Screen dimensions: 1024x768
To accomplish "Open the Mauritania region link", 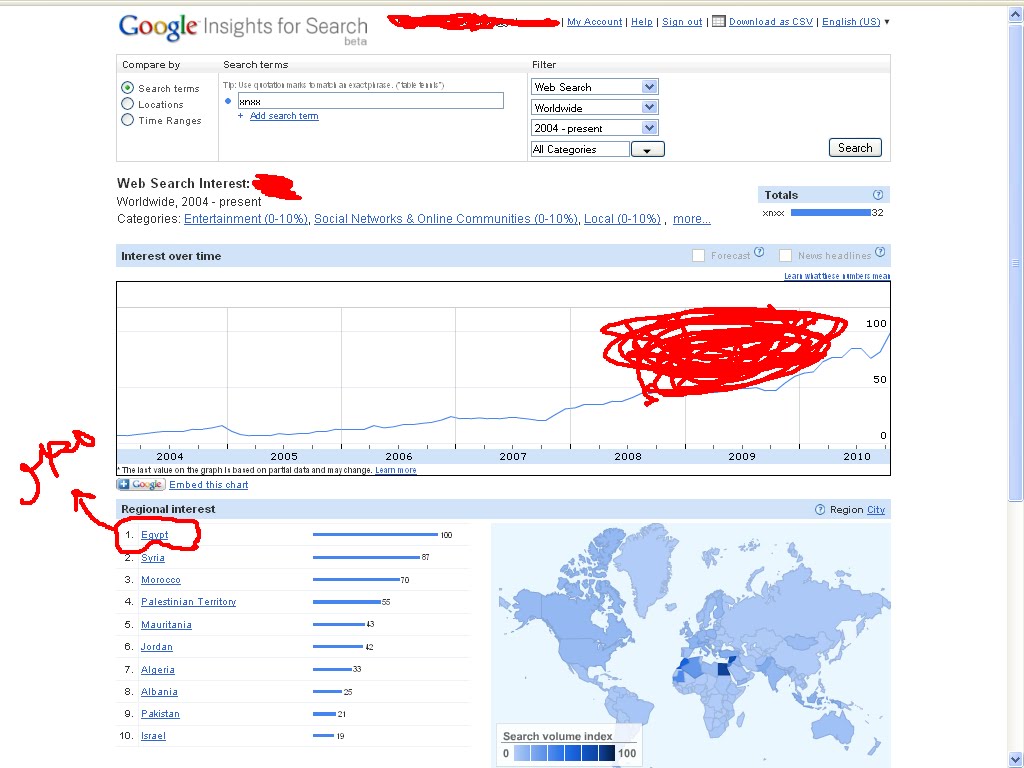I will coord(167,625).
